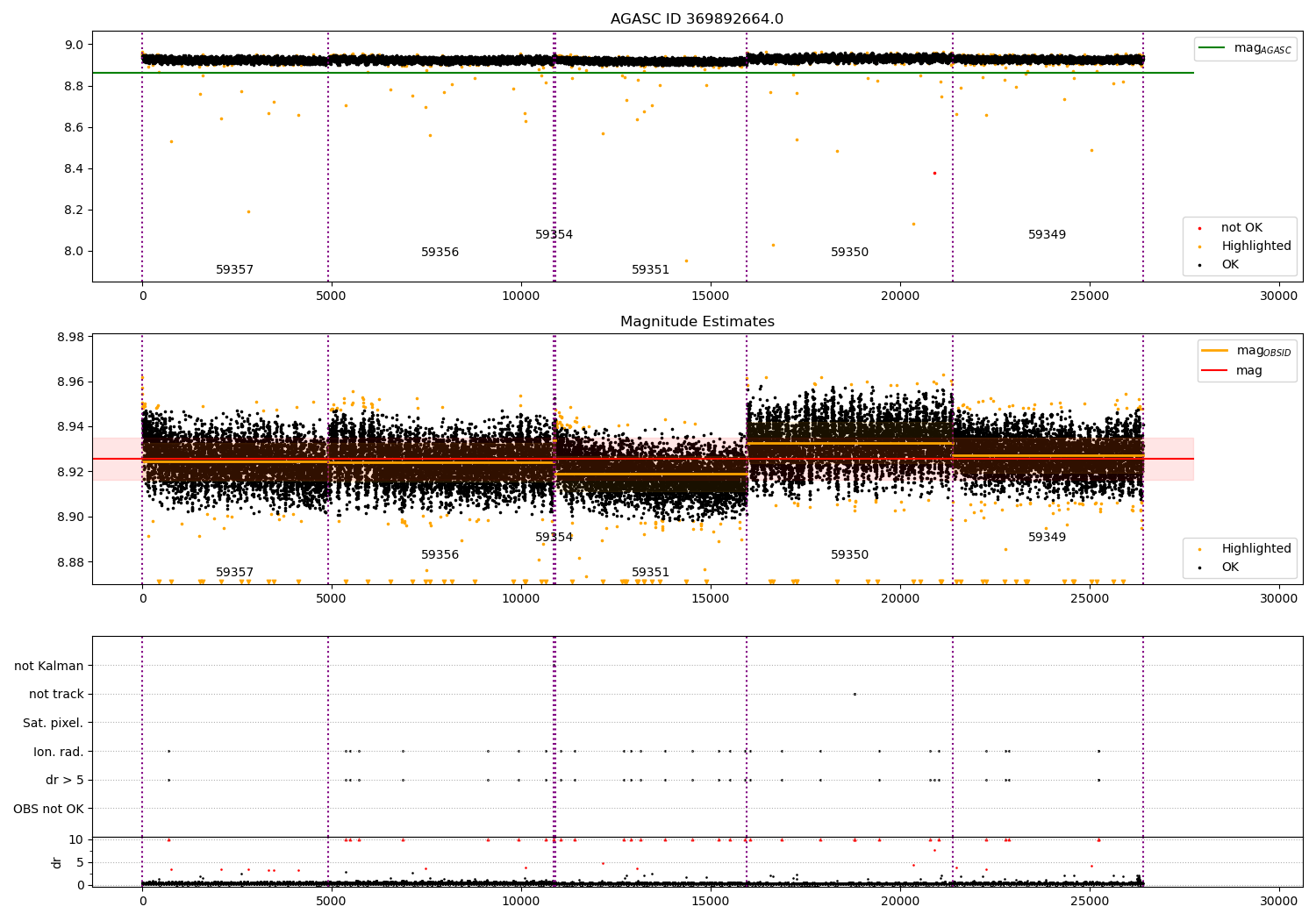Click OBSID label 59357 in the top plot
Viewport: 1316px width, 921px height.
[234, 270]
